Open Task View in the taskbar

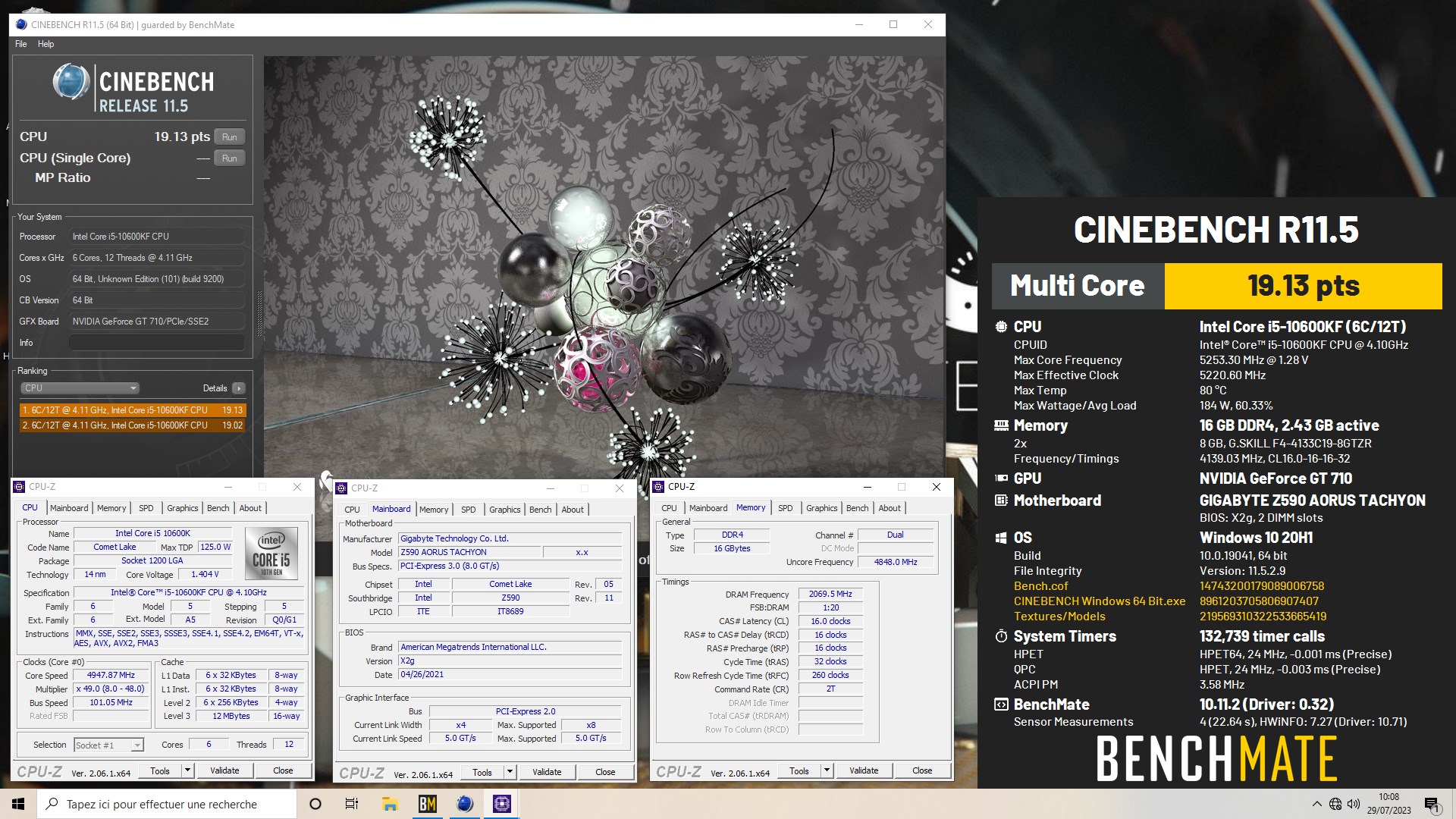pyautogui.click(x=352, y=804)
